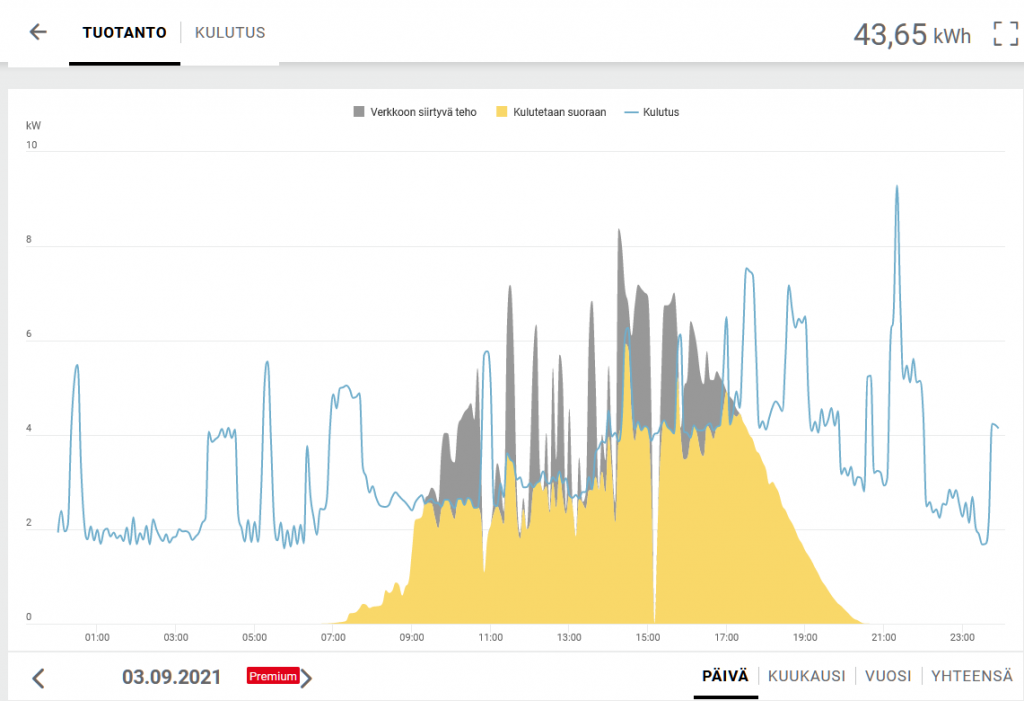This screenshot has height=701, width=1024.
Task: Open the date picker 03.09.2021
Action: tap(171, 677)
